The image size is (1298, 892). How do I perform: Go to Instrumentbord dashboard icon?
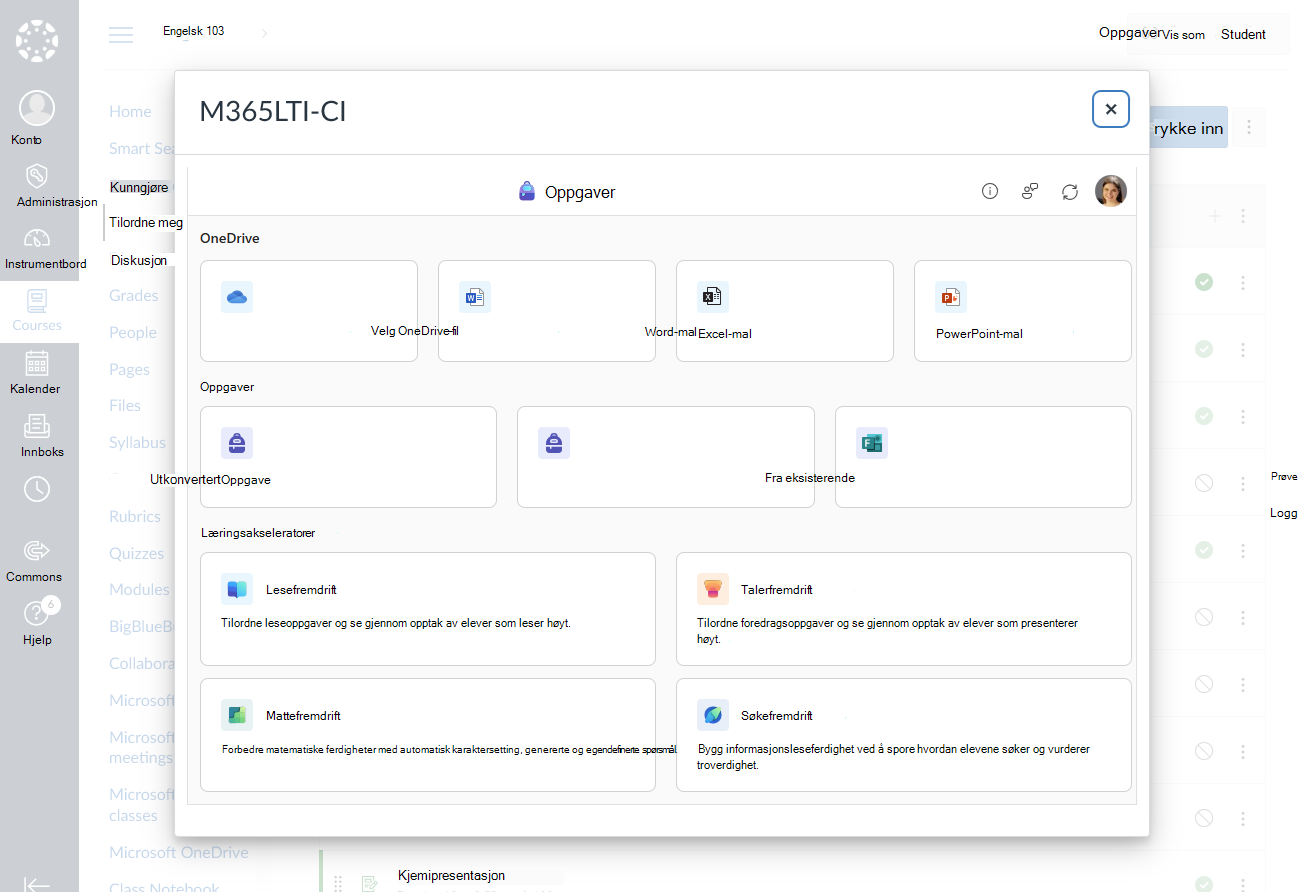pos(37,238)
